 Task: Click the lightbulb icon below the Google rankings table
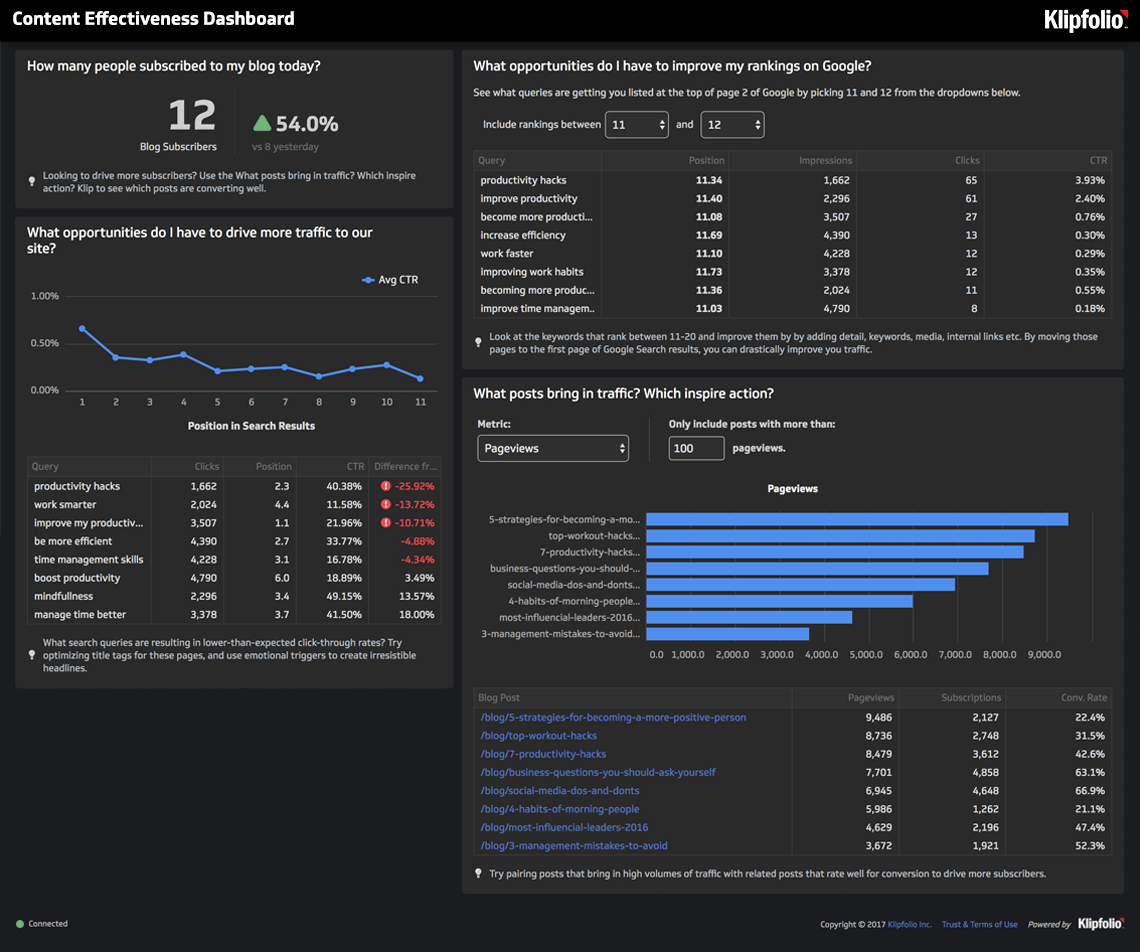click(x=478, y=342)
